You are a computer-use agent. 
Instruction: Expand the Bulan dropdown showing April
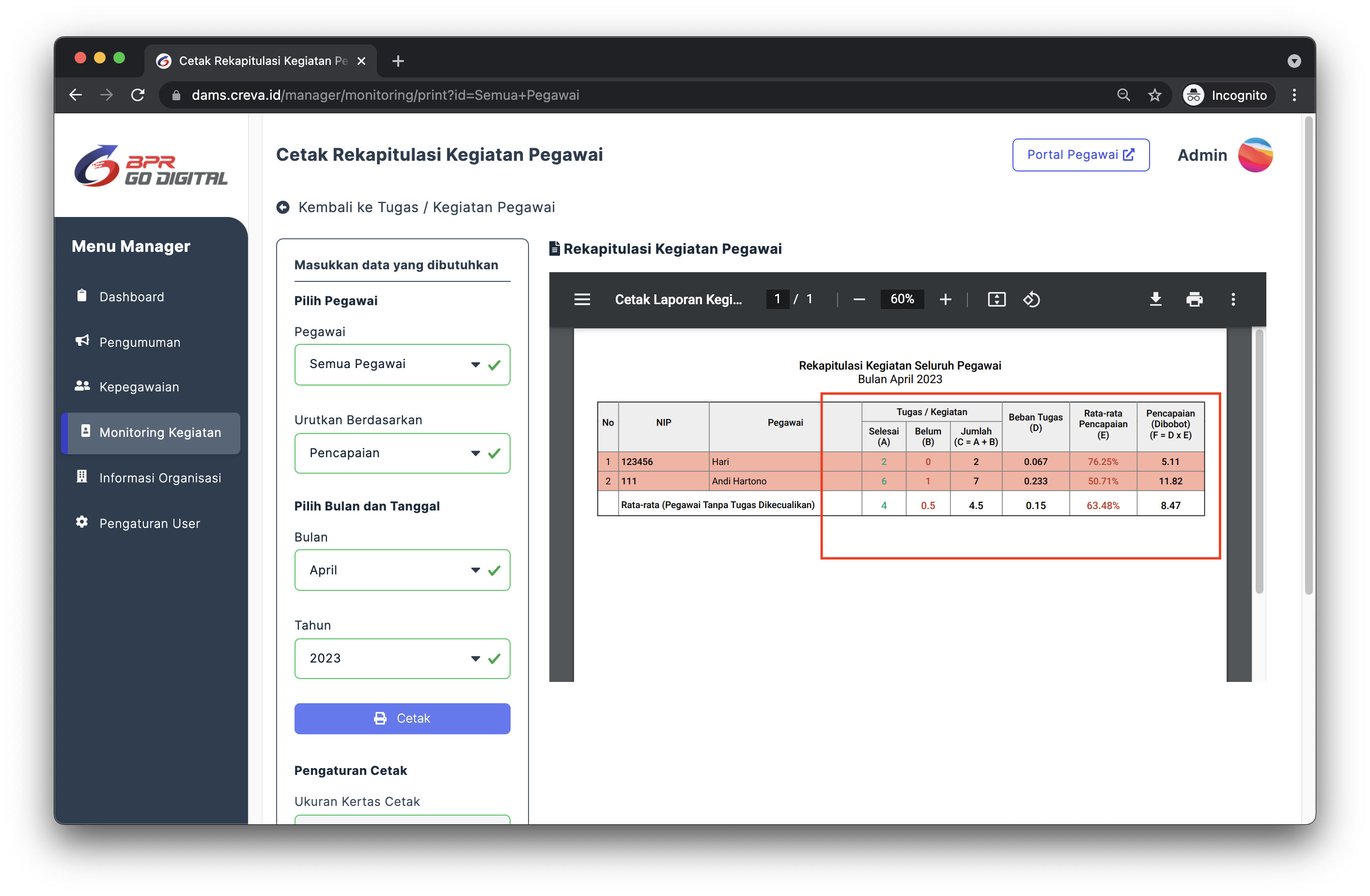(402, 570)
